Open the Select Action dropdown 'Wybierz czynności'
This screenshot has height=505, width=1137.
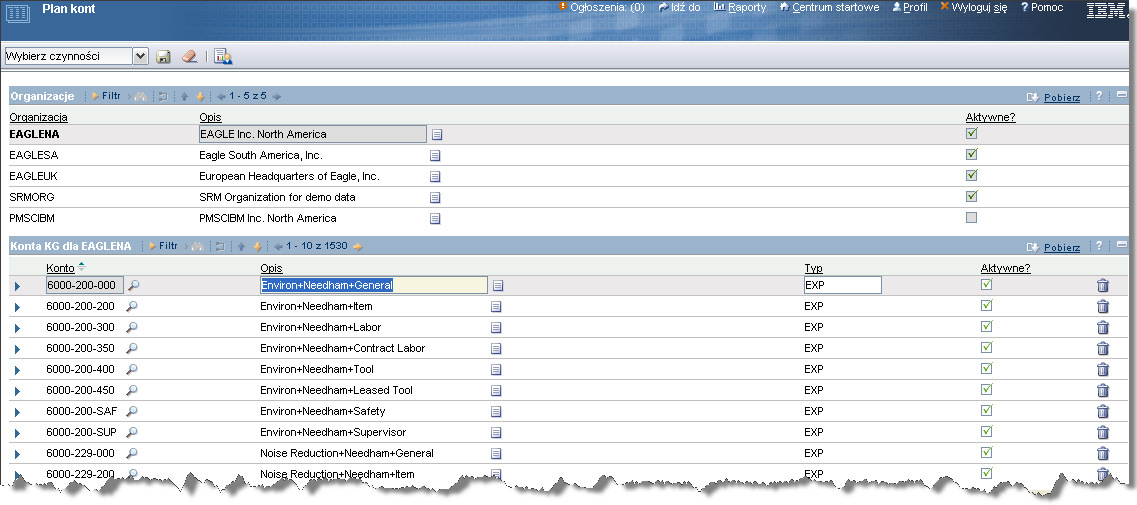(76, 56)
